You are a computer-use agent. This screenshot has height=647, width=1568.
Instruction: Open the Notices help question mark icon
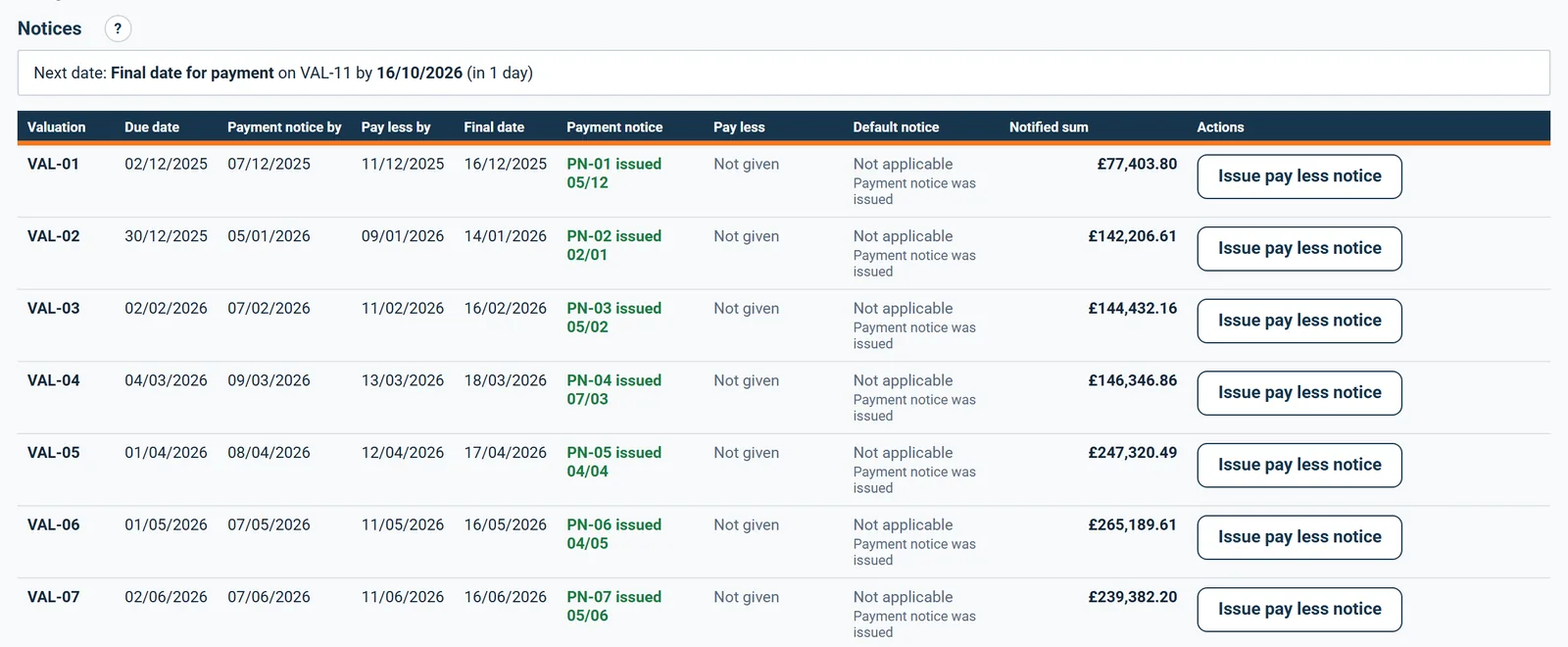pyautogui.click(x=118, y=28)
